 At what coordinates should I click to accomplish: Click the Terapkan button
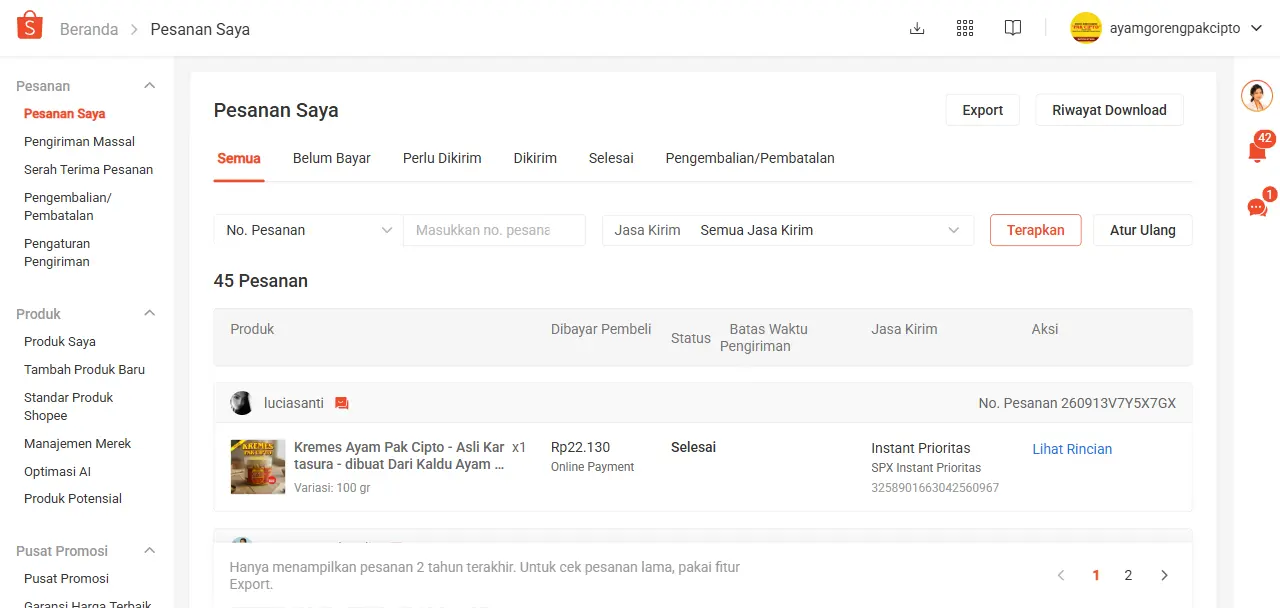coord(1035,230)
